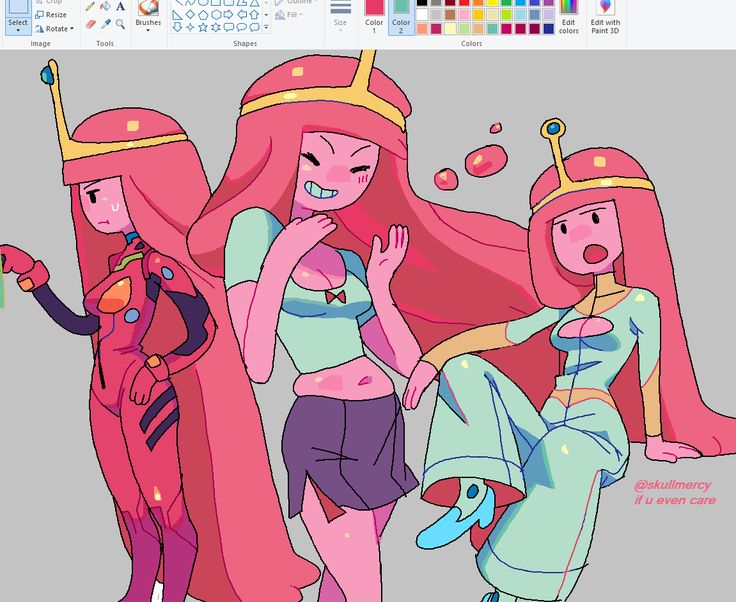Image resolution: width=736 pixels, height=602 pixels.
Task: Pick the custom teal swatch
Action: (492, 29)
